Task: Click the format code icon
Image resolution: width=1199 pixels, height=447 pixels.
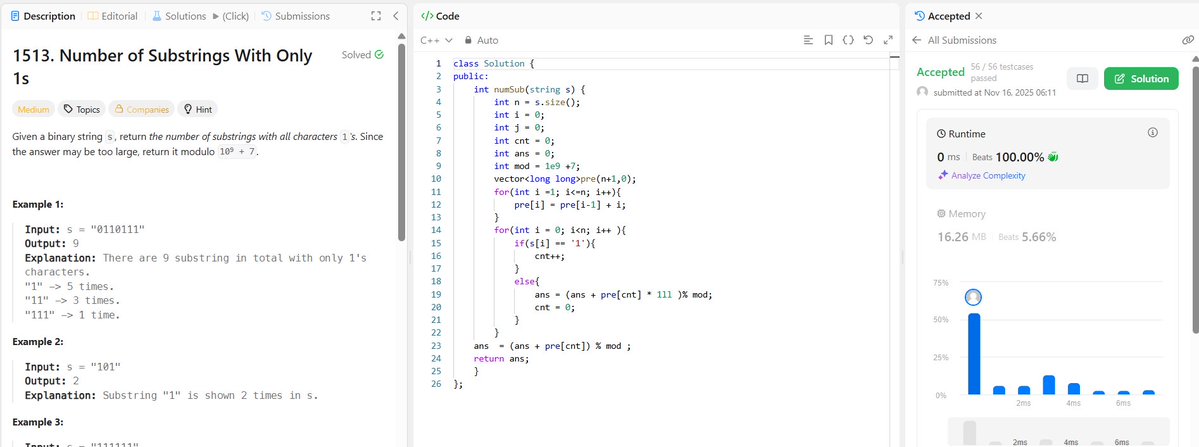Action: (x=808, y=40)
